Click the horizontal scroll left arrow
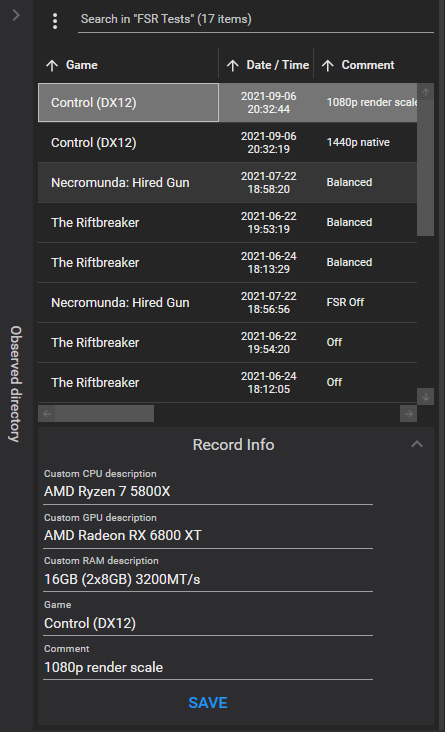445x732 pixels. [47, 414]
